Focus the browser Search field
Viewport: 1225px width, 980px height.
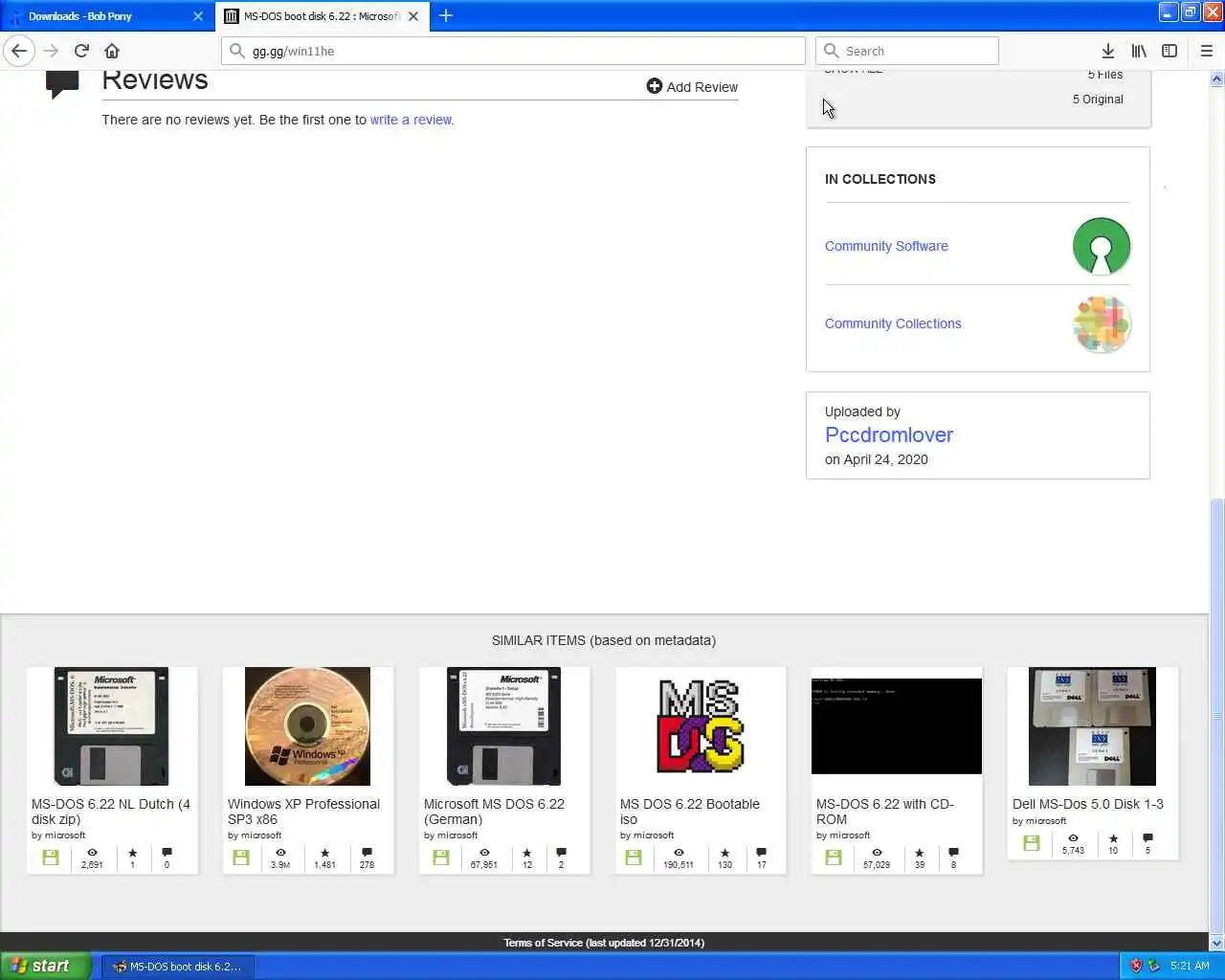tap(907, 51)
